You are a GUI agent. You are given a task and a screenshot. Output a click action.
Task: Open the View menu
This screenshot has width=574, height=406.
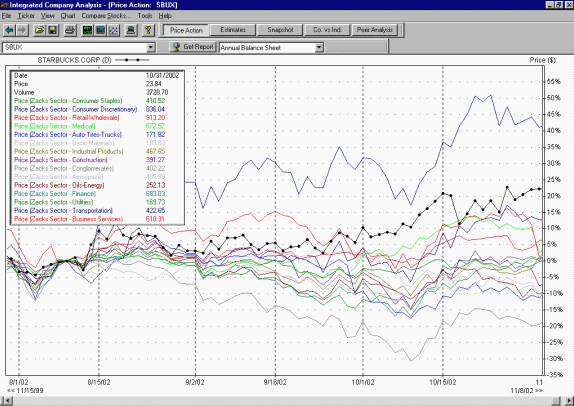(48, 16)
